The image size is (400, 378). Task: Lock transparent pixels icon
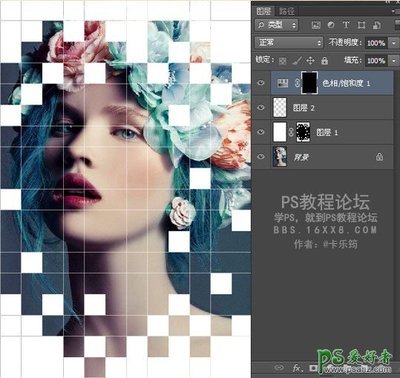(x=282, y=61)
